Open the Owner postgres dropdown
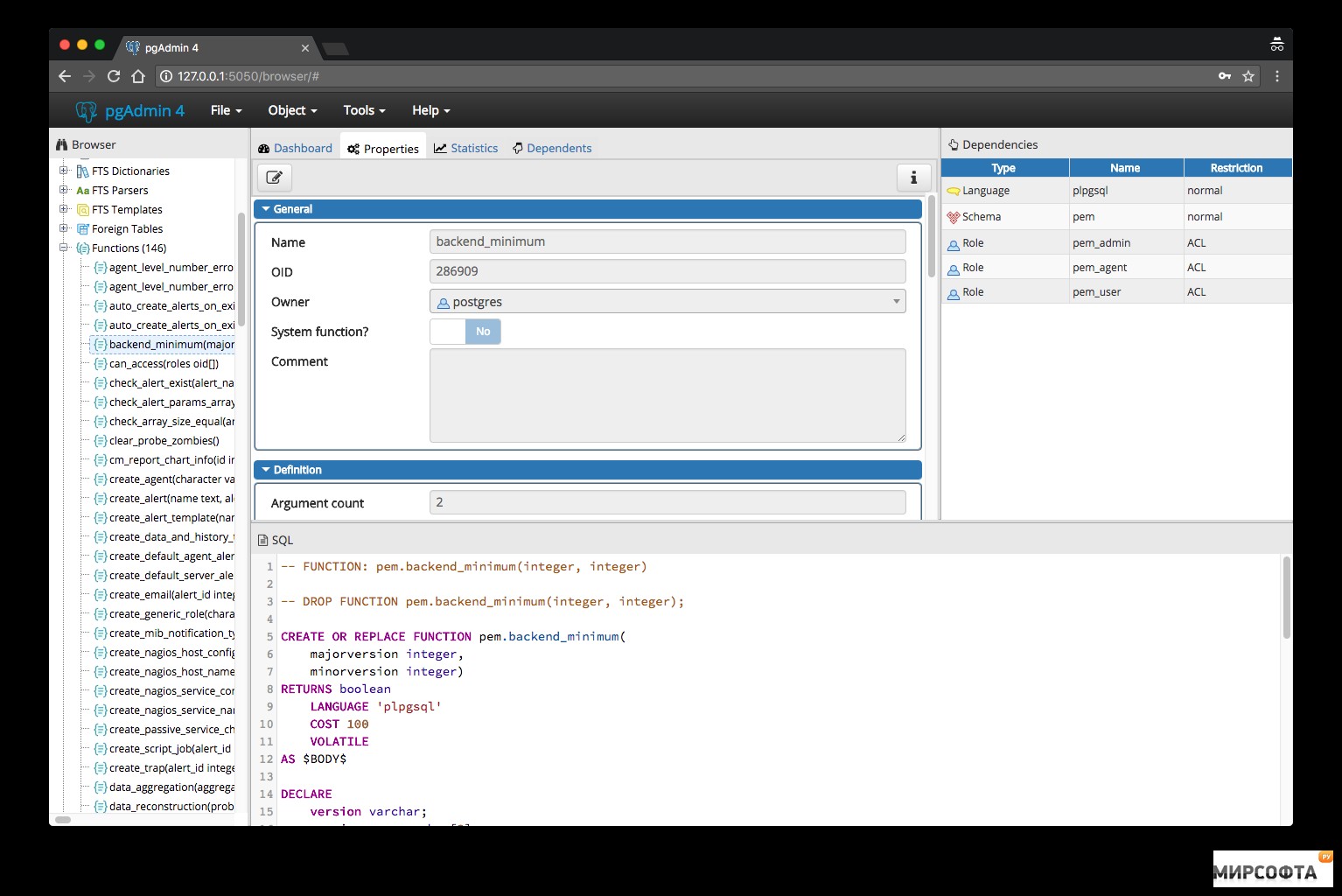 (x=668, y=302)
